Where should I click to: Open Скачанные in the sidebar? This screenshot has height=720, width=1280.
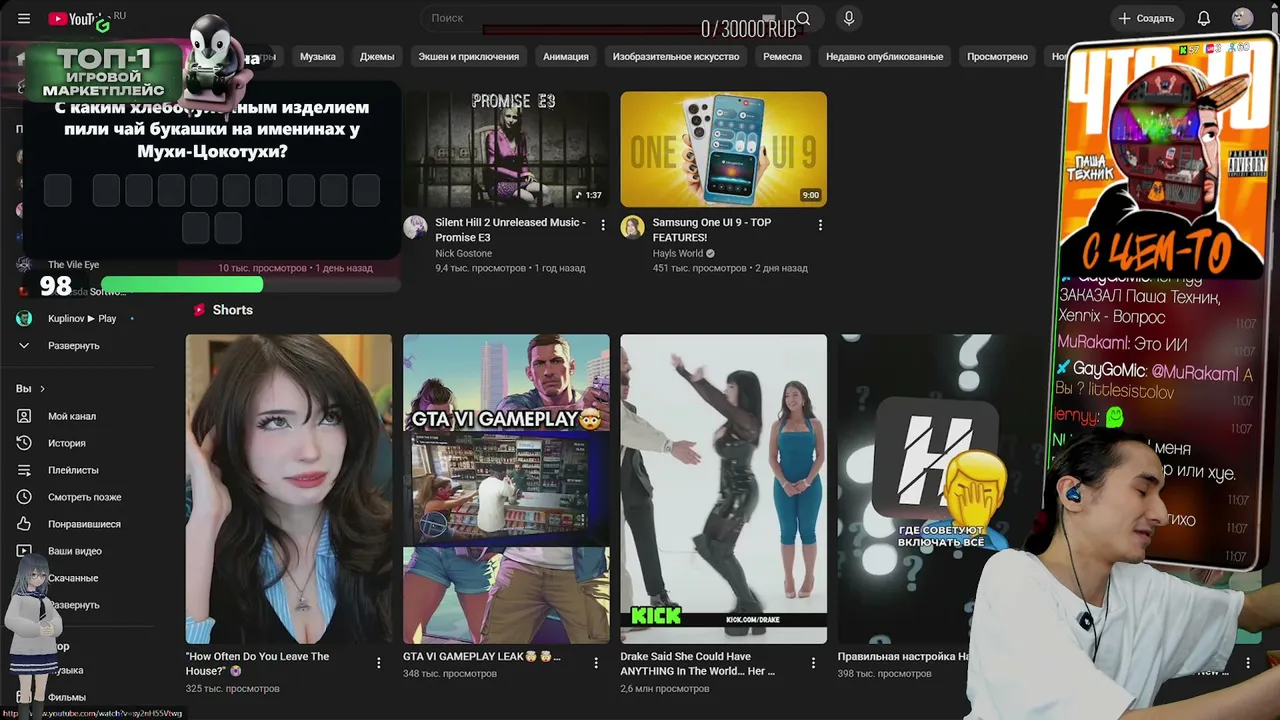(x=74, y=578)
